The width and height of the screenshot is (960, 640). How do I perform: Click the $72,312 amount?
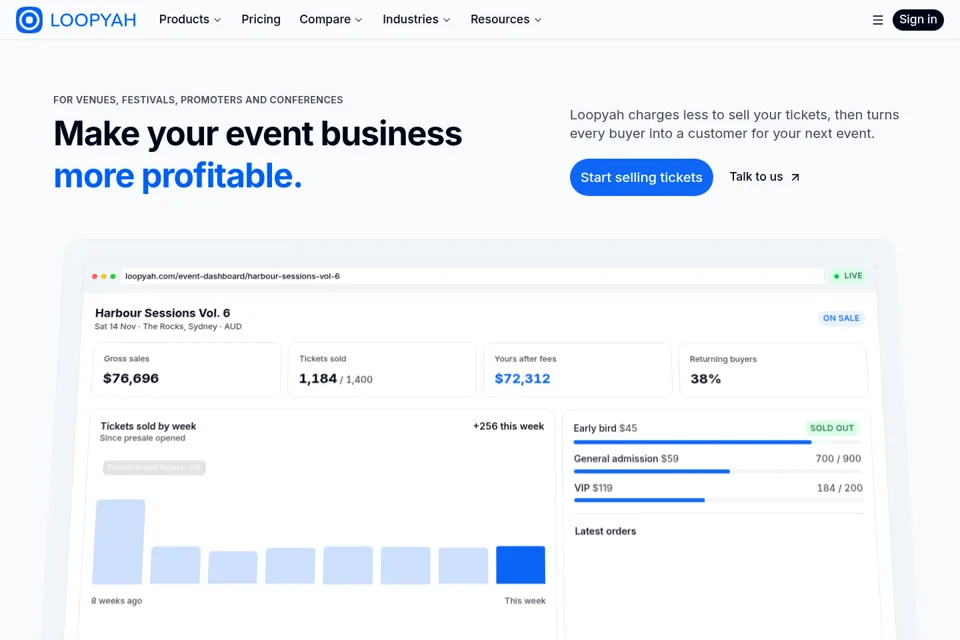coord(522,378)
